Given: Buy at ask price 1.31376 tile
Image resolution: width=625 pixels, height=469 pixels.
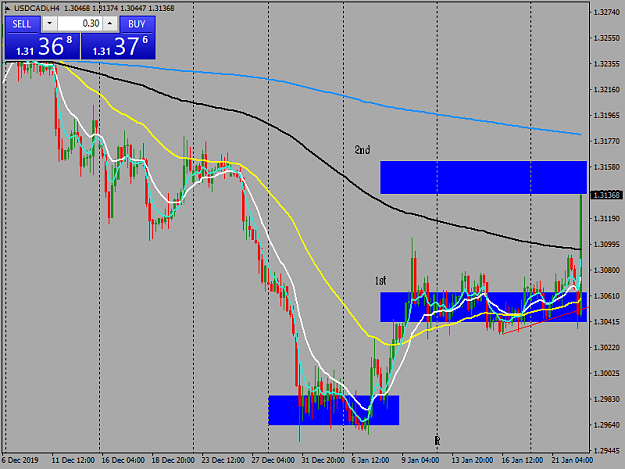Looking at the screenshot, I should (x=118, y=46).
